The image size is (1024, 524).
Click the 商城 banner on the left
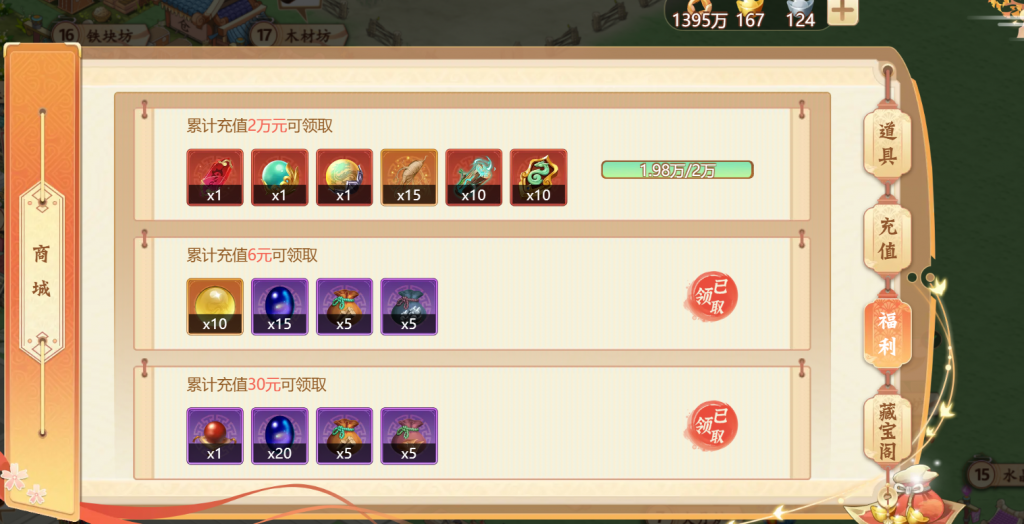coord(42,271)
